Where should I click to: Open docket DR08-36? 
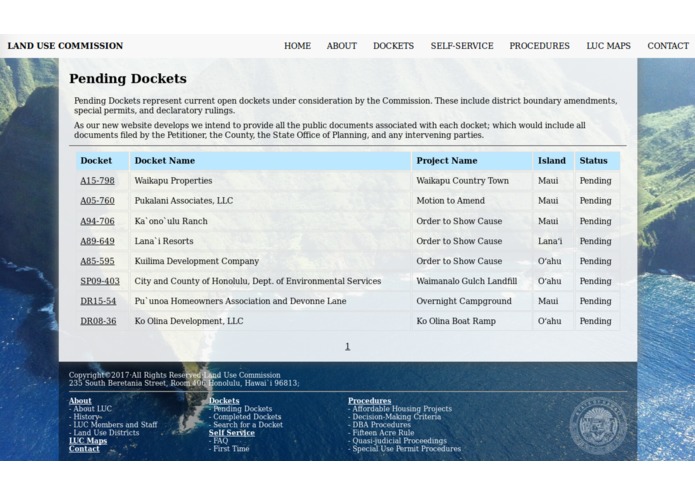click(98, 321)
